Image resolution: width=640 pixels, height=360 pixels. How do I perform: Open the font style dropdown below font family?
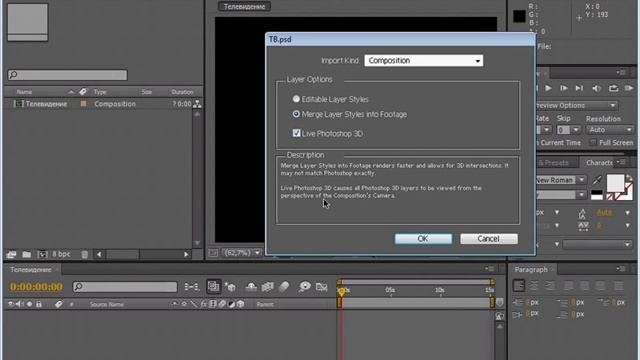(582, 195)
